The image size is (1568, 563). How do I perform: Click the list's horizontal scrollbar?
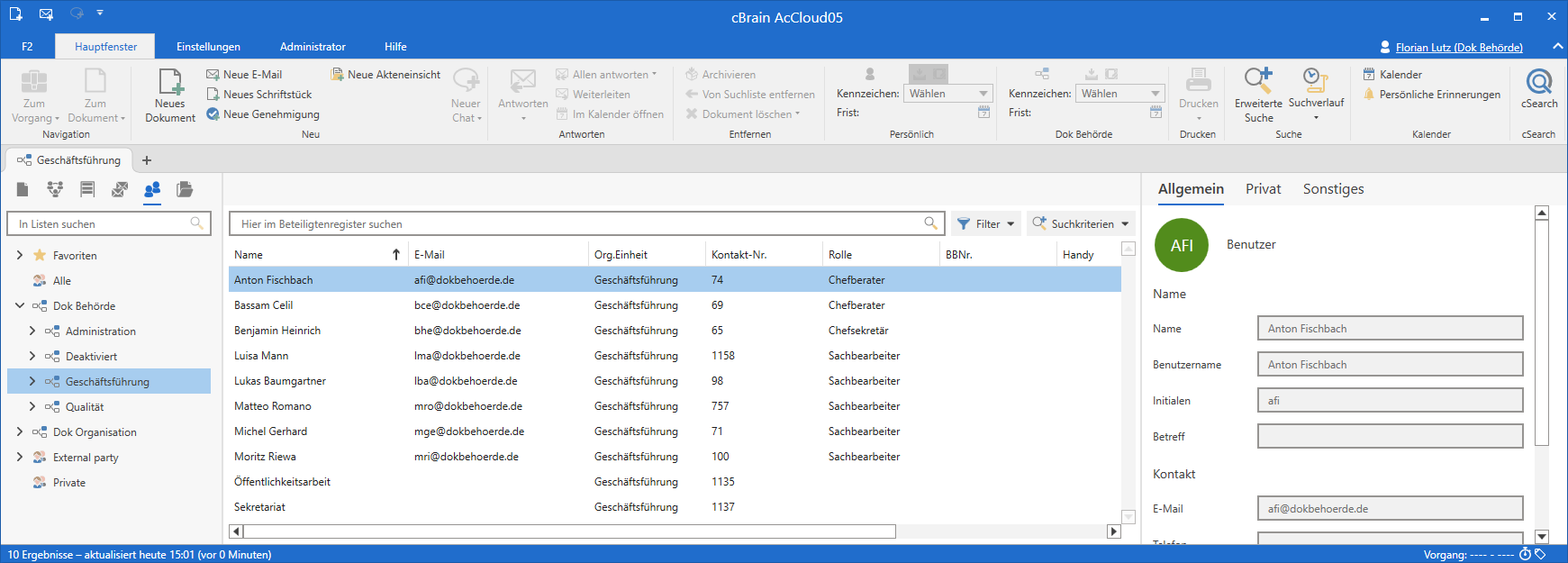569,531
